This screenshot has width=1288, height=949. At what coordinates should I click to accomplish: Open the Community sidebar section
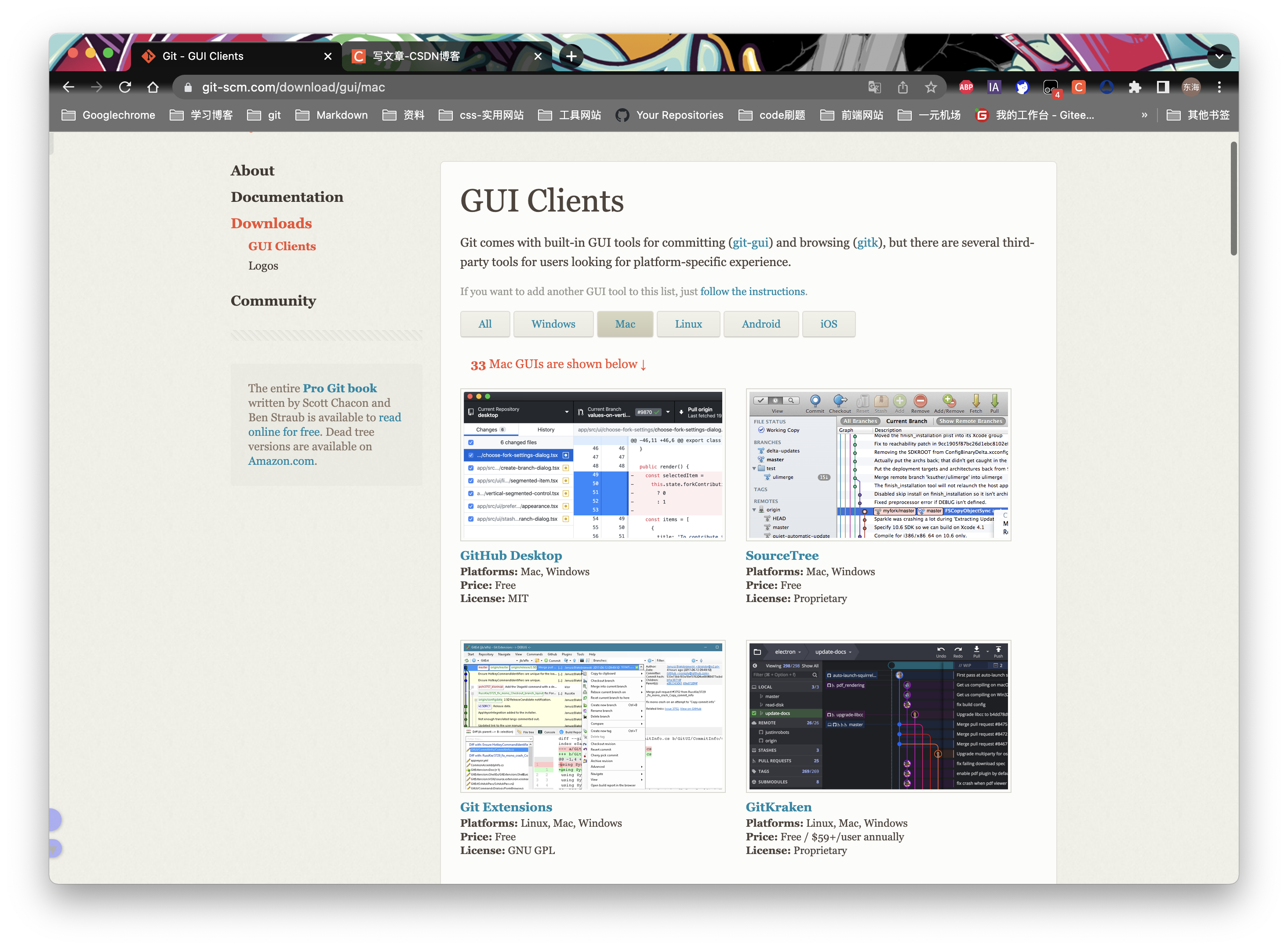point(273,301)
